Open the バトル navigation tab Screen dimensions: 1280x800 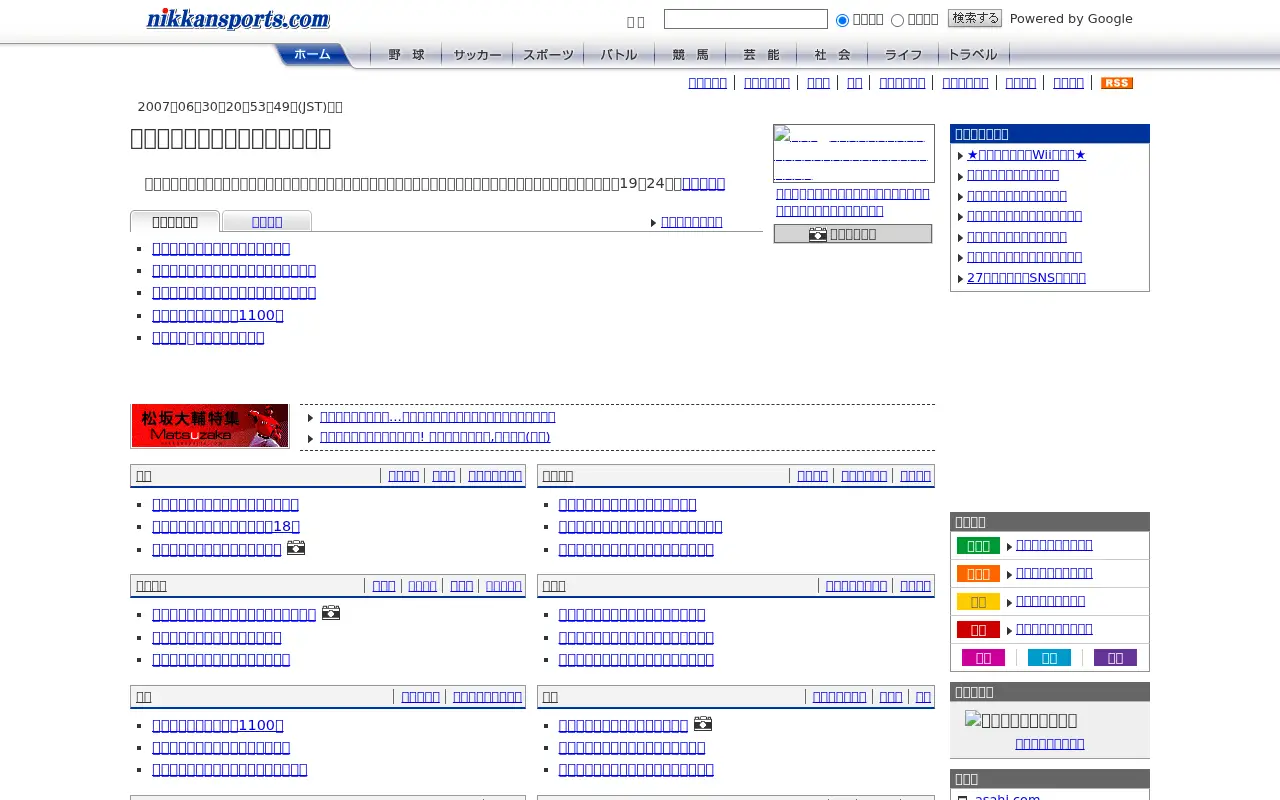(619, 55)
